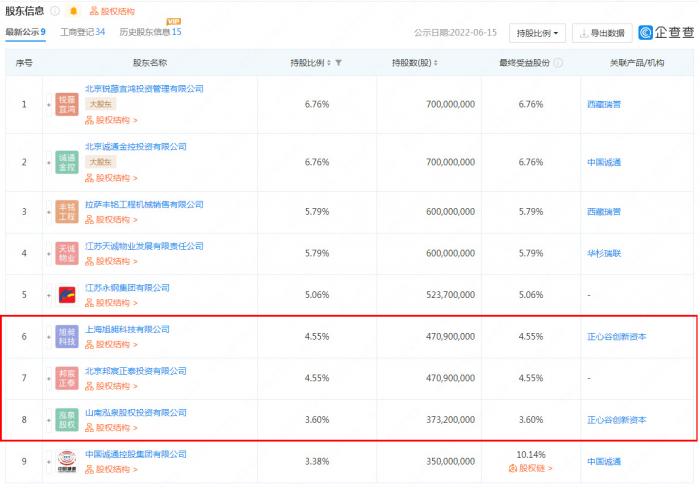
Task: Open 中国诚通控股集团有限公司 link
Action: click(x=136, y=454)
